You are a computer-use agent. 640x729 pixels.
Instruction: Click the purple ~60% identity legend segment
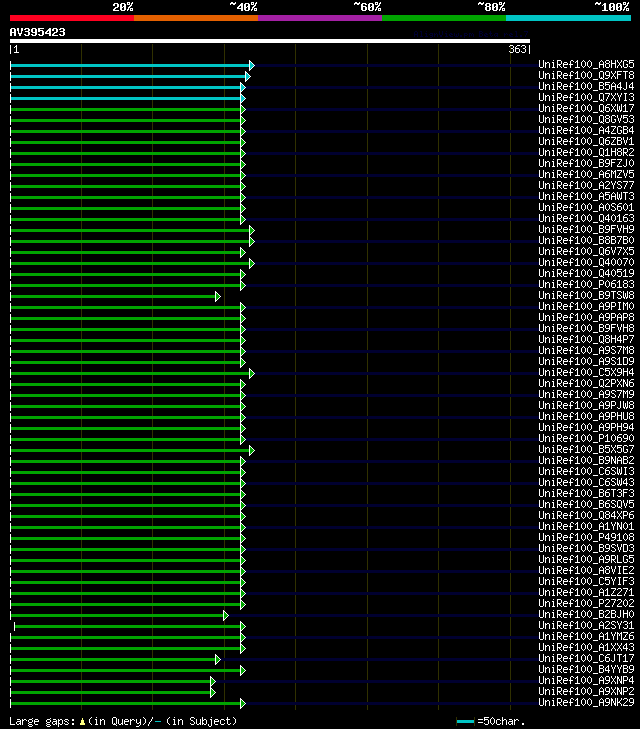point(320,18)
